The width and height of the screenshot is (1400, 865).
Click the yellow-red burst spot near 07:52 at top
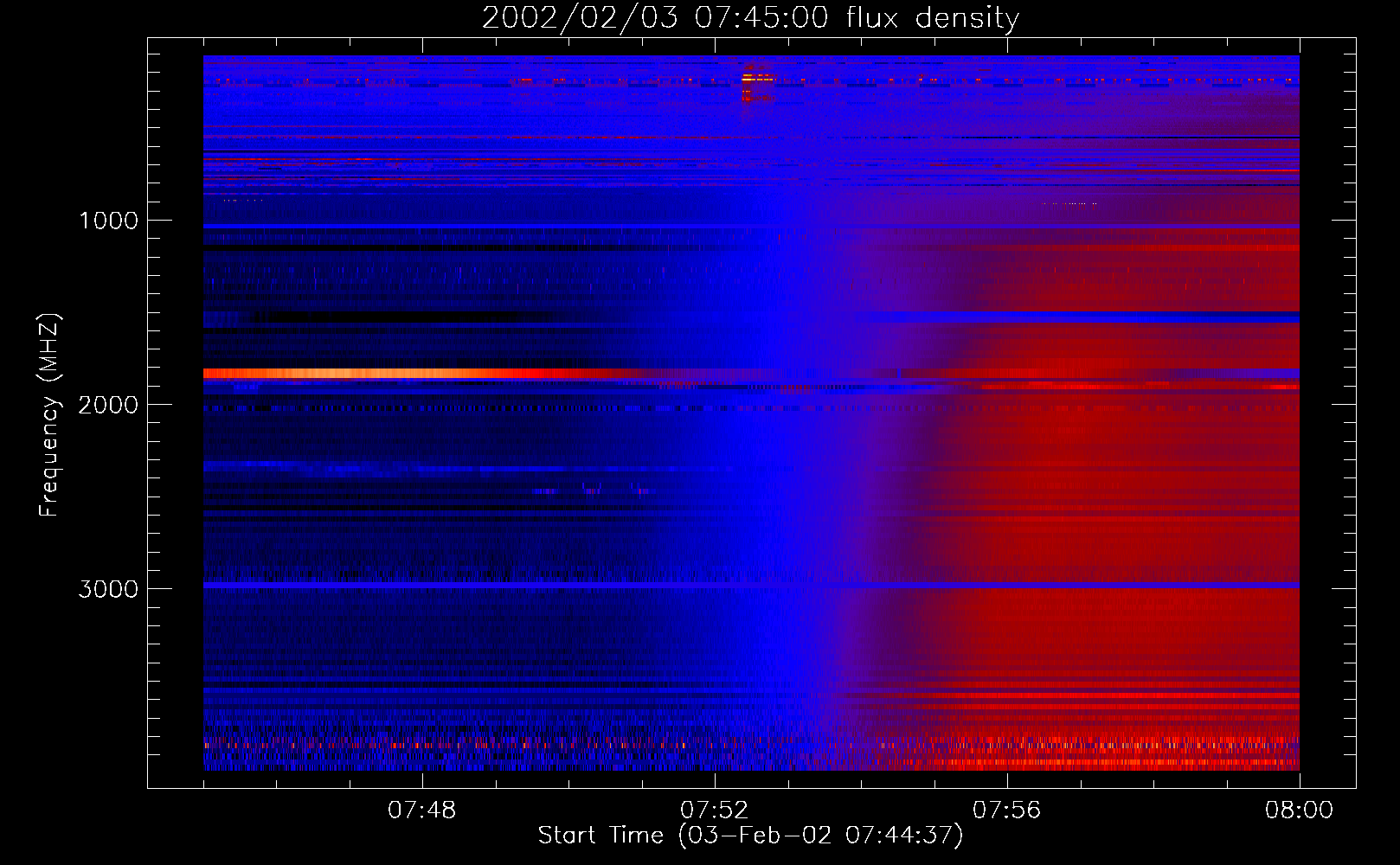click(x=757, y=80)
